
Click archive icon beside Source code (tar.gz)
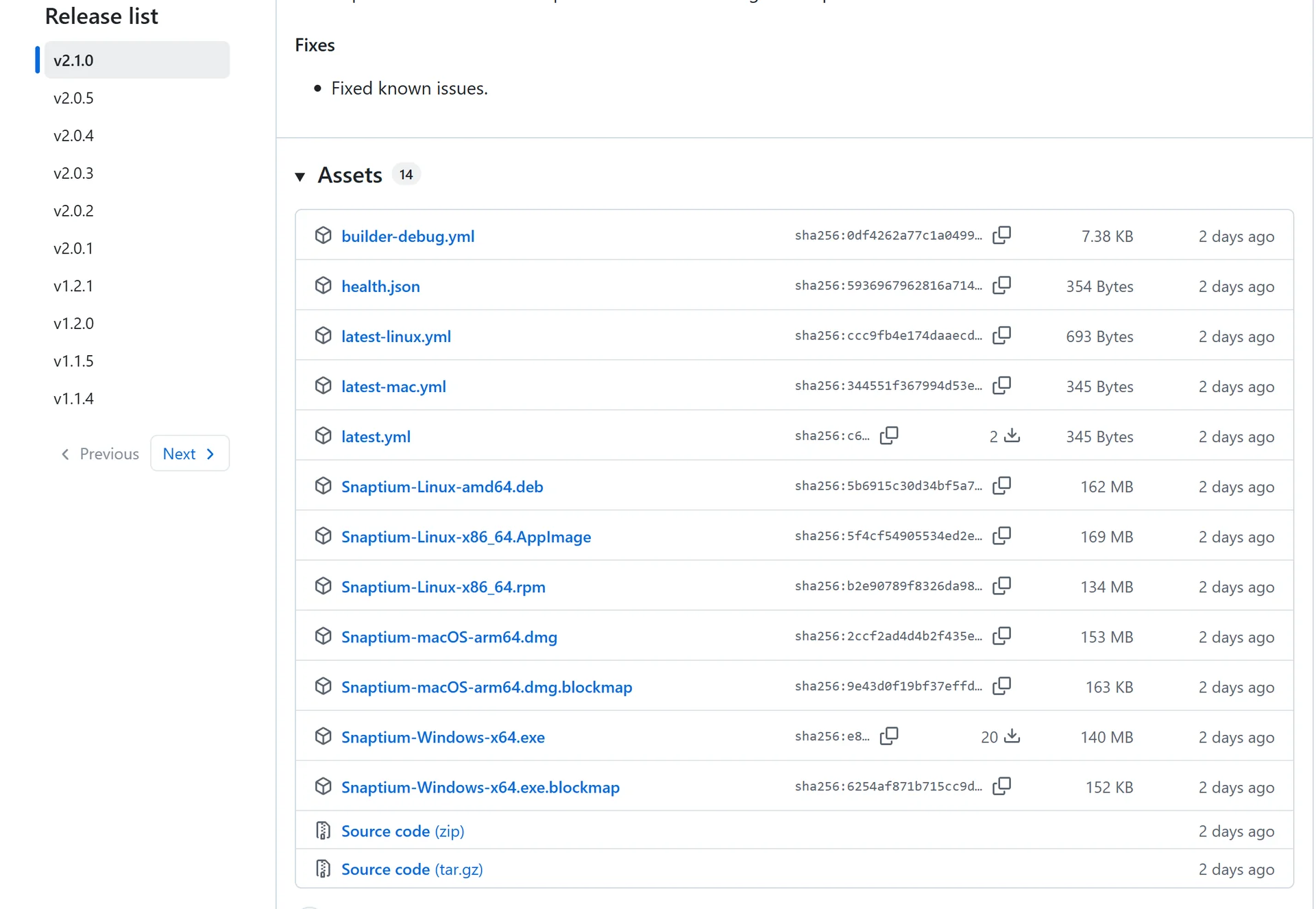point(323,869)
